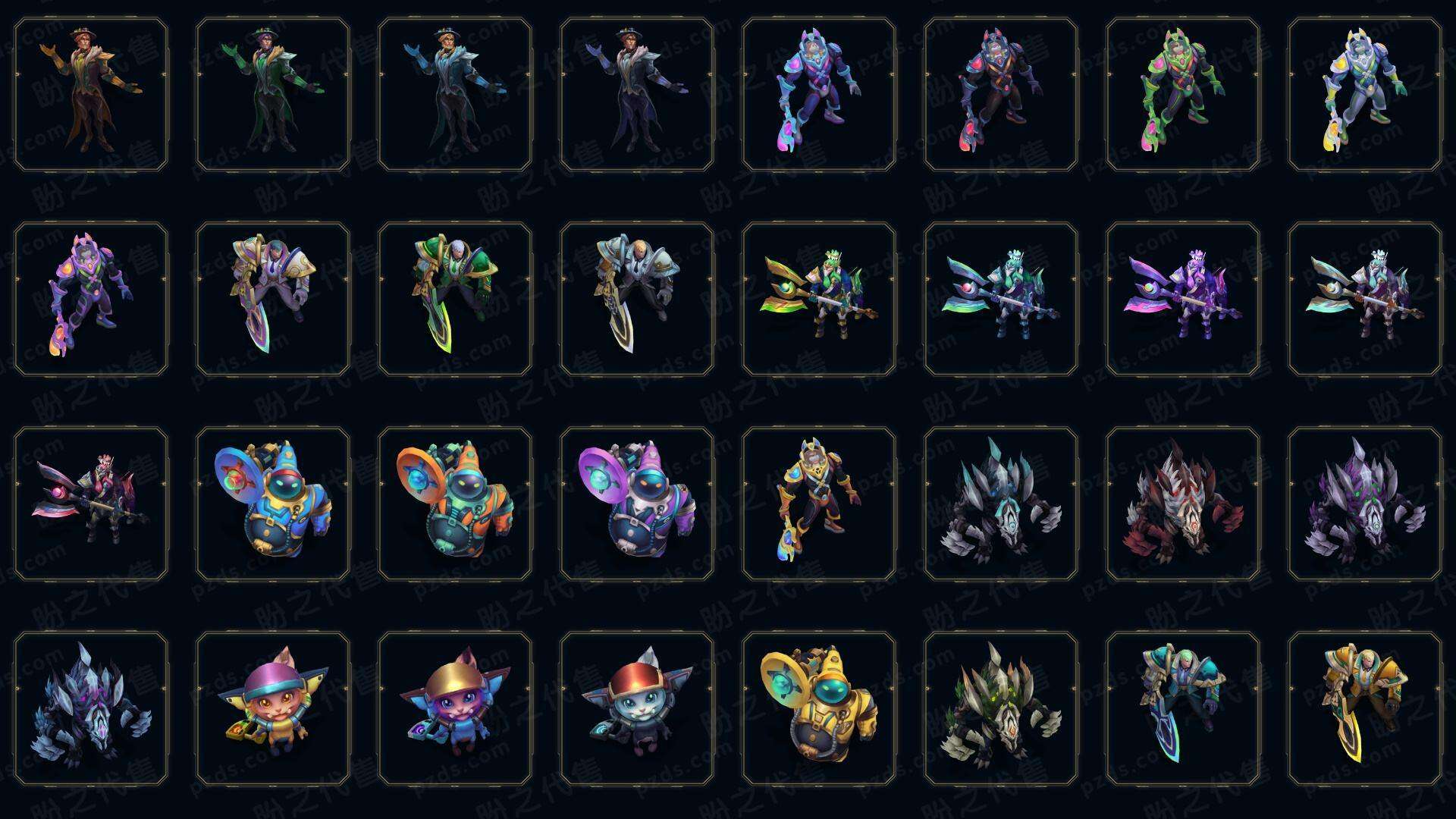The width and height of the screenshot is (1456, 819).
Task: Select the brown-coated gentleman chroma in top row
Action: click(91, 95)
